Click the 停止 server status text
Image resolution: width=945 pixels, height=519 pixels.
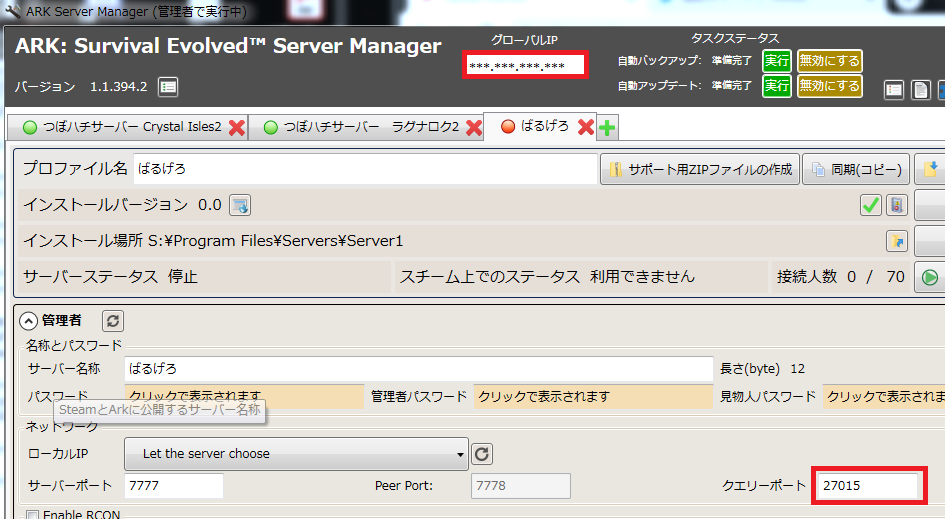point(183,277)
